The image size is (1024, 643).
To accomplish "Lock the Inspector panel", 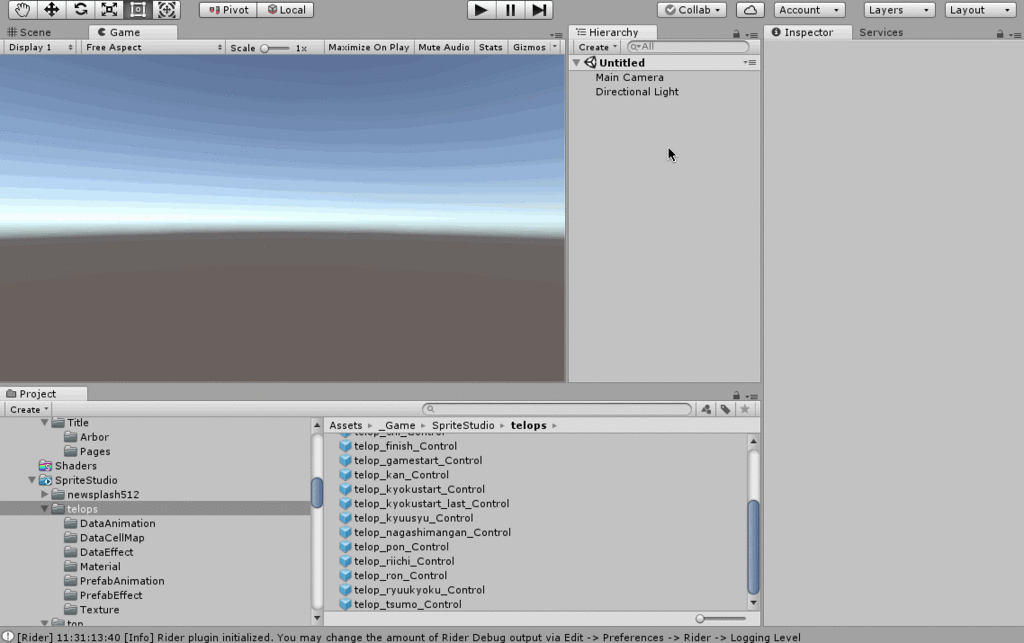I will tap(1000, 34).
